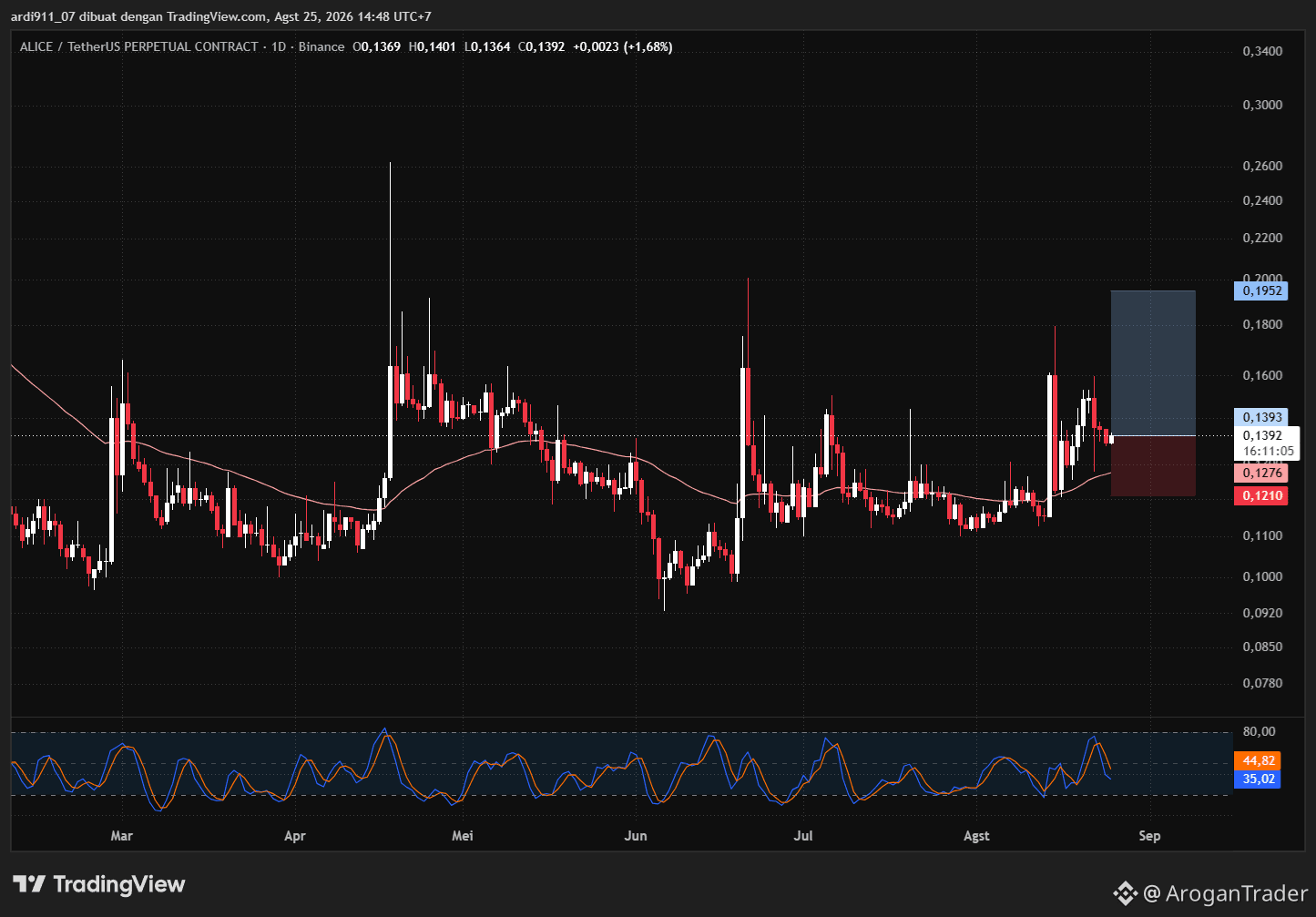Click the open value O0,1369
The width and height of the screenshot is (1316, 917).
coord(377,46)
